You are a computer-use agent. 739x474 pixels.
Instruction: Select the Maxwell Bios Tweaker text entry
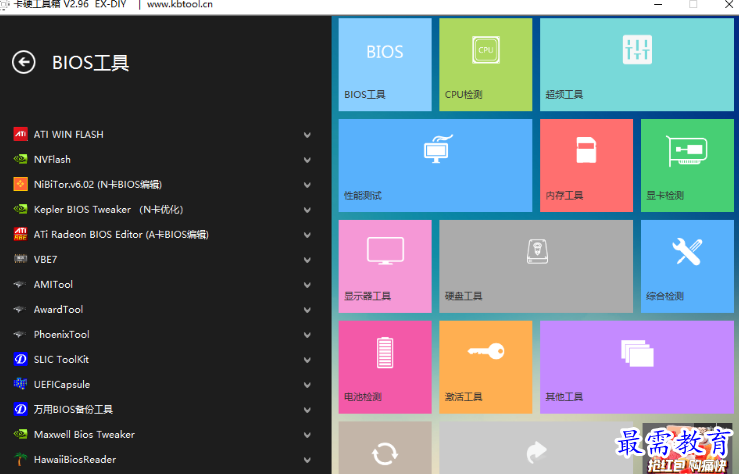click(x=84, y=434)
